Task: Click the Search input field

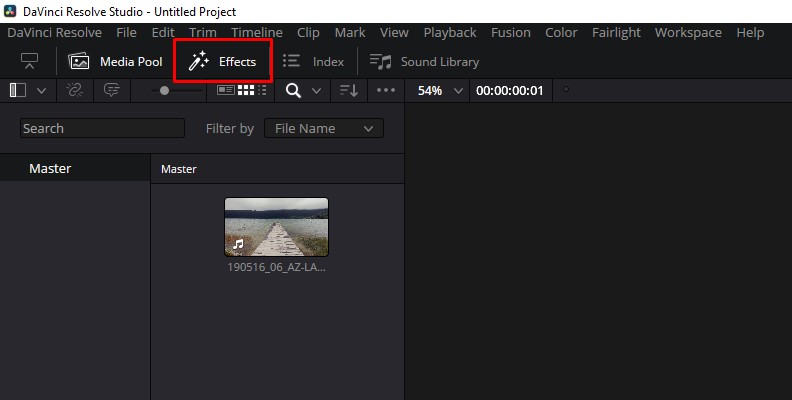Action: pos(103,128)
